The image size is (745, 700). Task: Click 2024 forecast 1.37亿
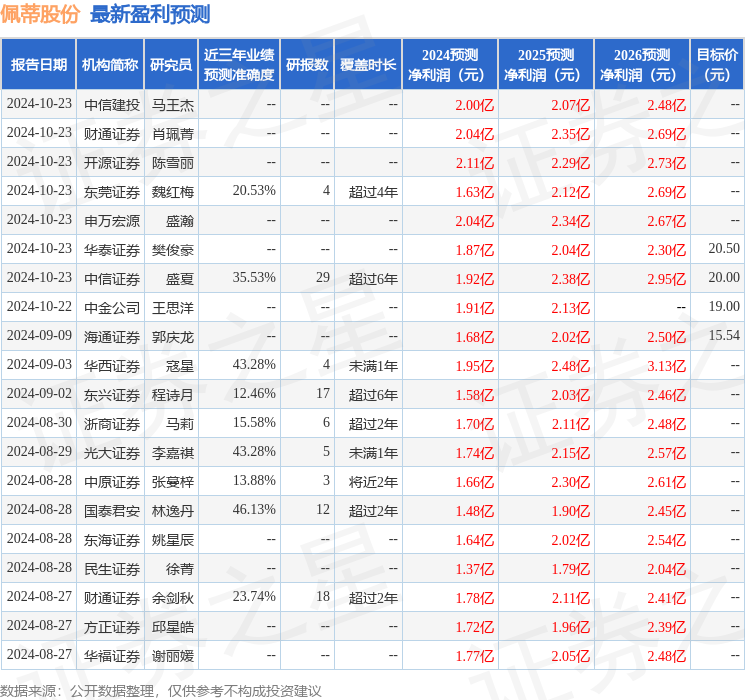click(475, 569)
